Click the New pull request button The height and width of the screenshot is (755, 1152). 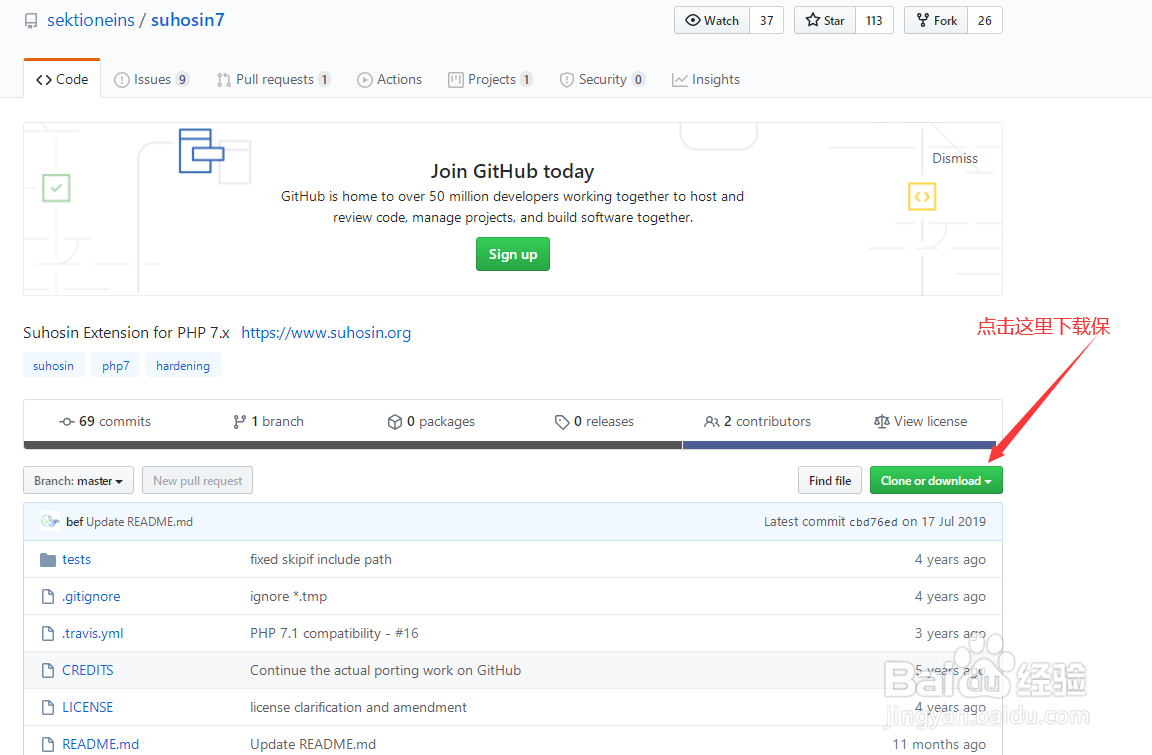click(198, 480)
